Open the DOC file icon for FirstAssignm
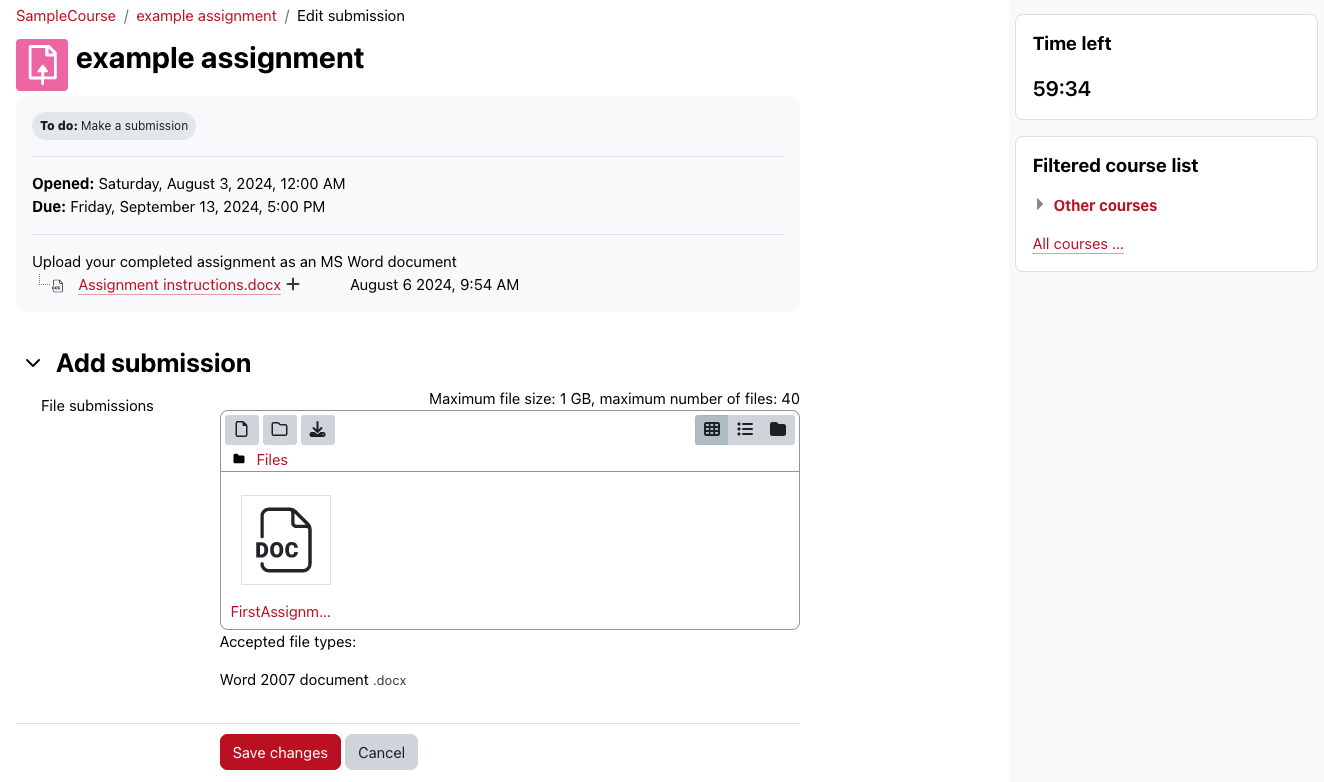This screenshot has height=782, width=1324. point(285,539)
